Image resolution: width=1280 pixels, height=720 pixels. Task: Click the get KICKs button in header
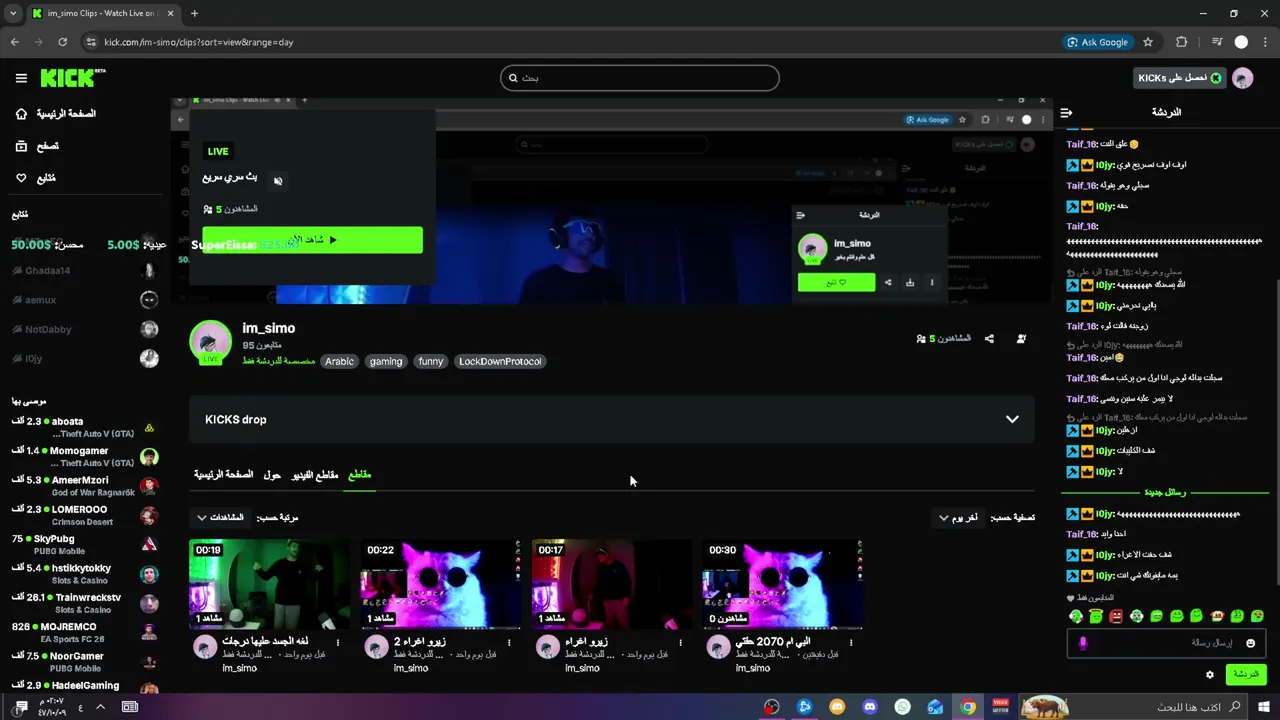click(x=1180, y=78)
